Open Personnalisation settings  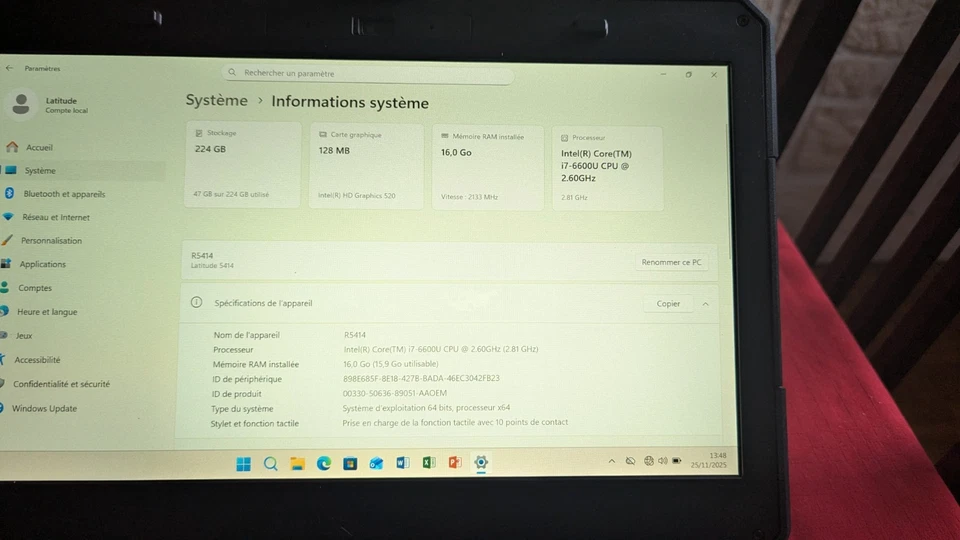[x=51, y=241]
